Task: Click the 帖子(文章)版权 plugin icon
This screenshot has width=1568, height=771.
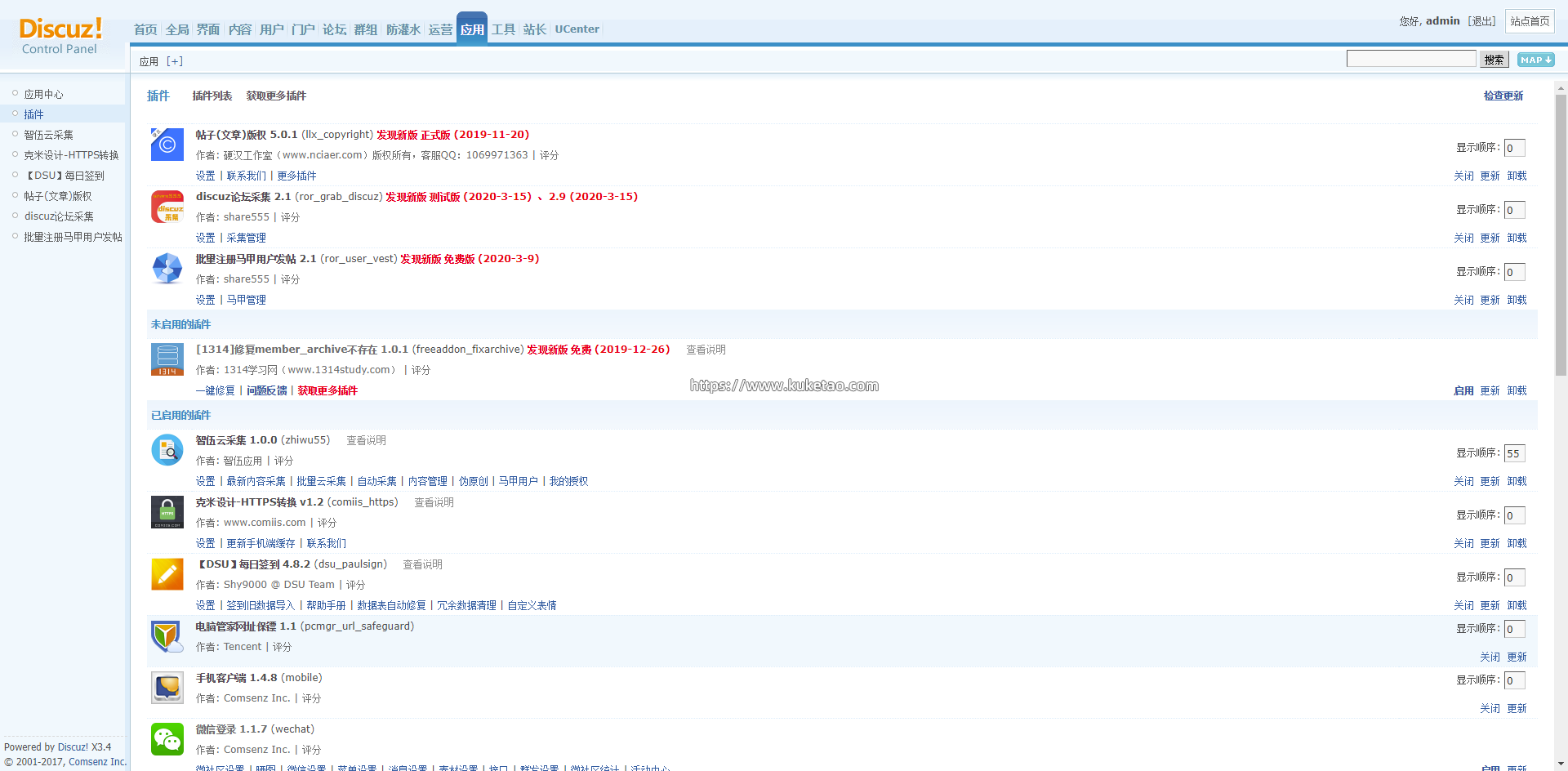Action: pyautogui.click(x=167, y=145)
